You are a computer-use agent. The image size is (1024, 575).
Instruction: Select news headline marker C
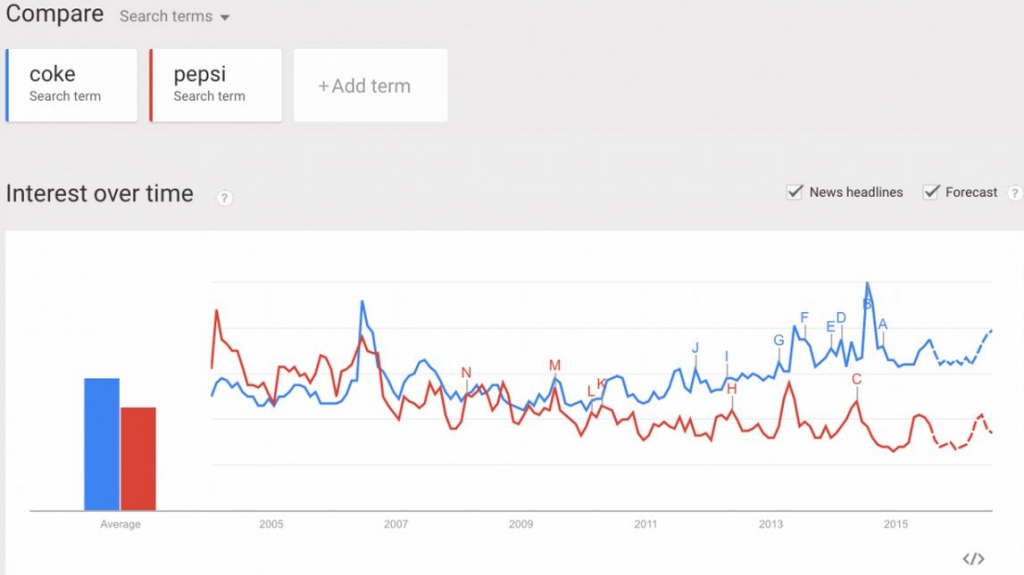click(x=856, y=379)
